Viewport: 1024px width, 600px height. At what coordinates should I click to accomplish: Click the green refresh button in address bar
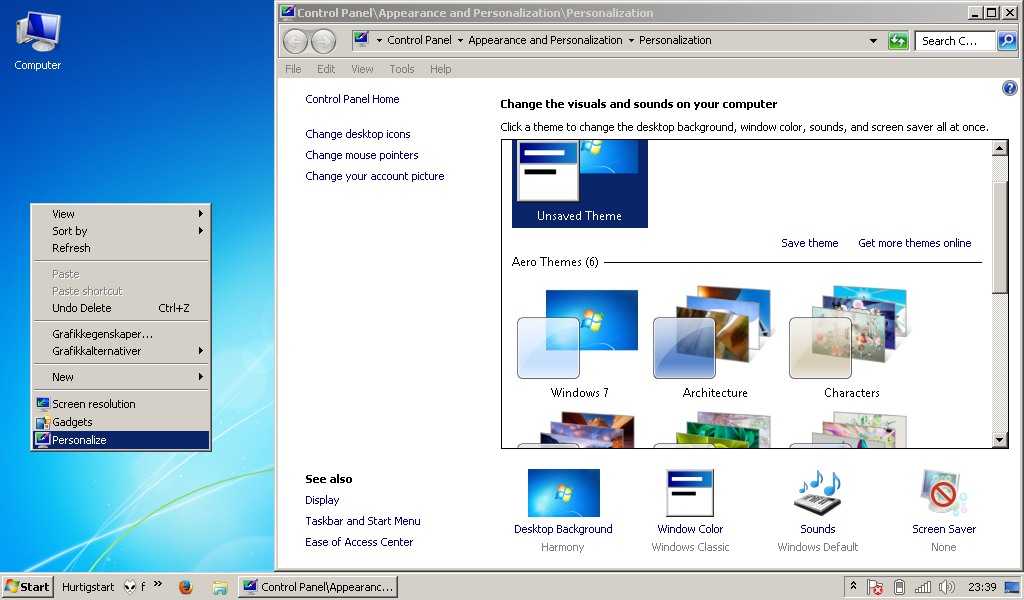pos(899,40)
